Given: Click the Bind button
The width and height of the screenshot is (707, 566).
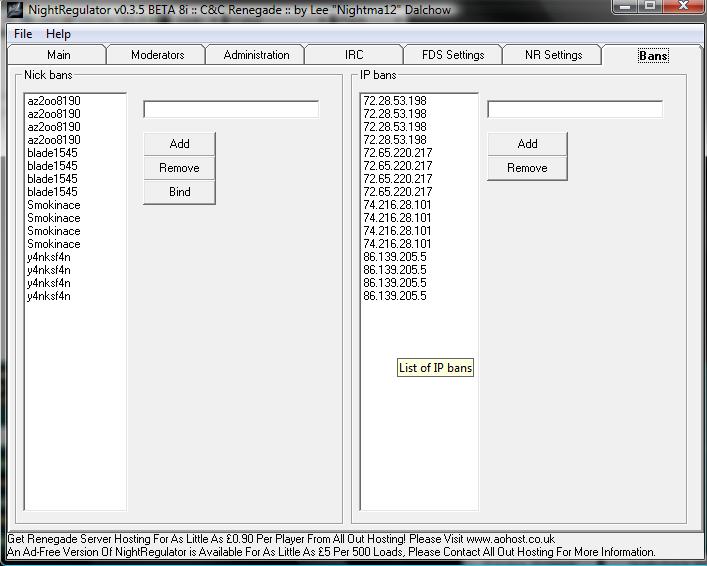Looking at the screenshot, I should point(179,192).
